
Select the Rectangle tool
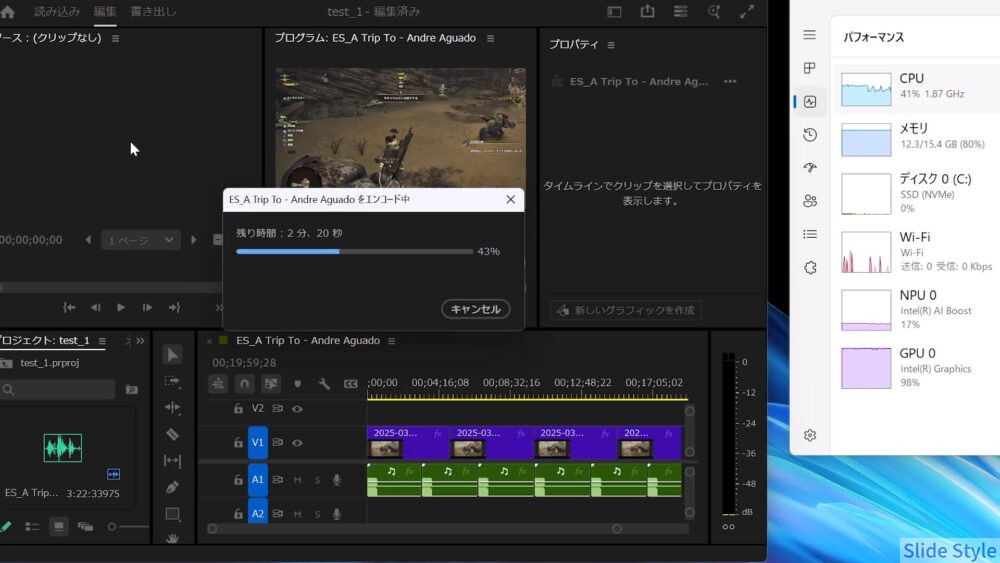[173, 514]
